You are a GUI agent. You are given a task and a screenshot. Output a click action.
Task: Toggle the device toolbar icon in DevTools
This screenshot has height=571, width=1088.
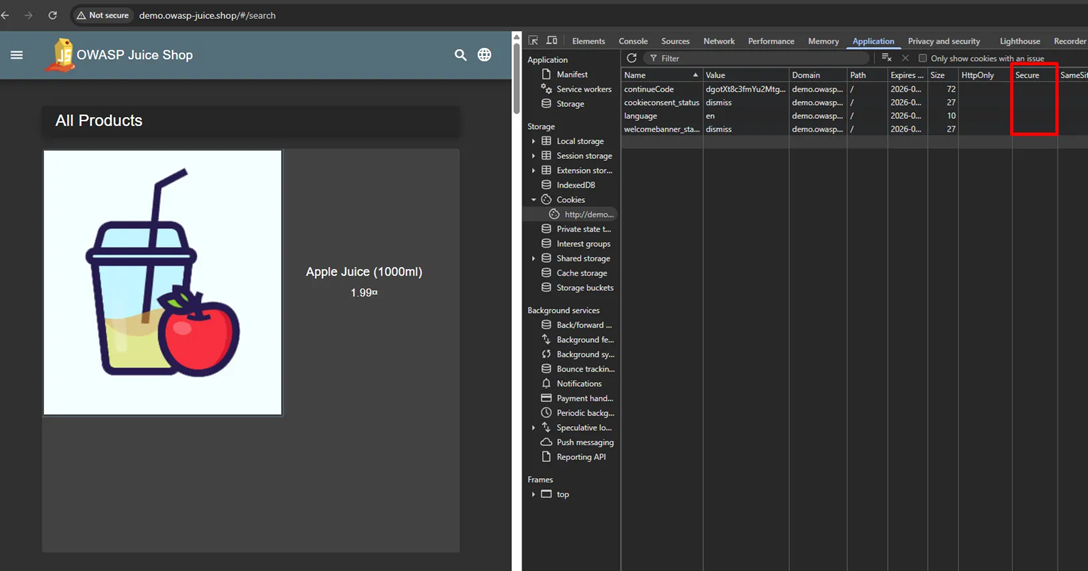pos(552,41)
